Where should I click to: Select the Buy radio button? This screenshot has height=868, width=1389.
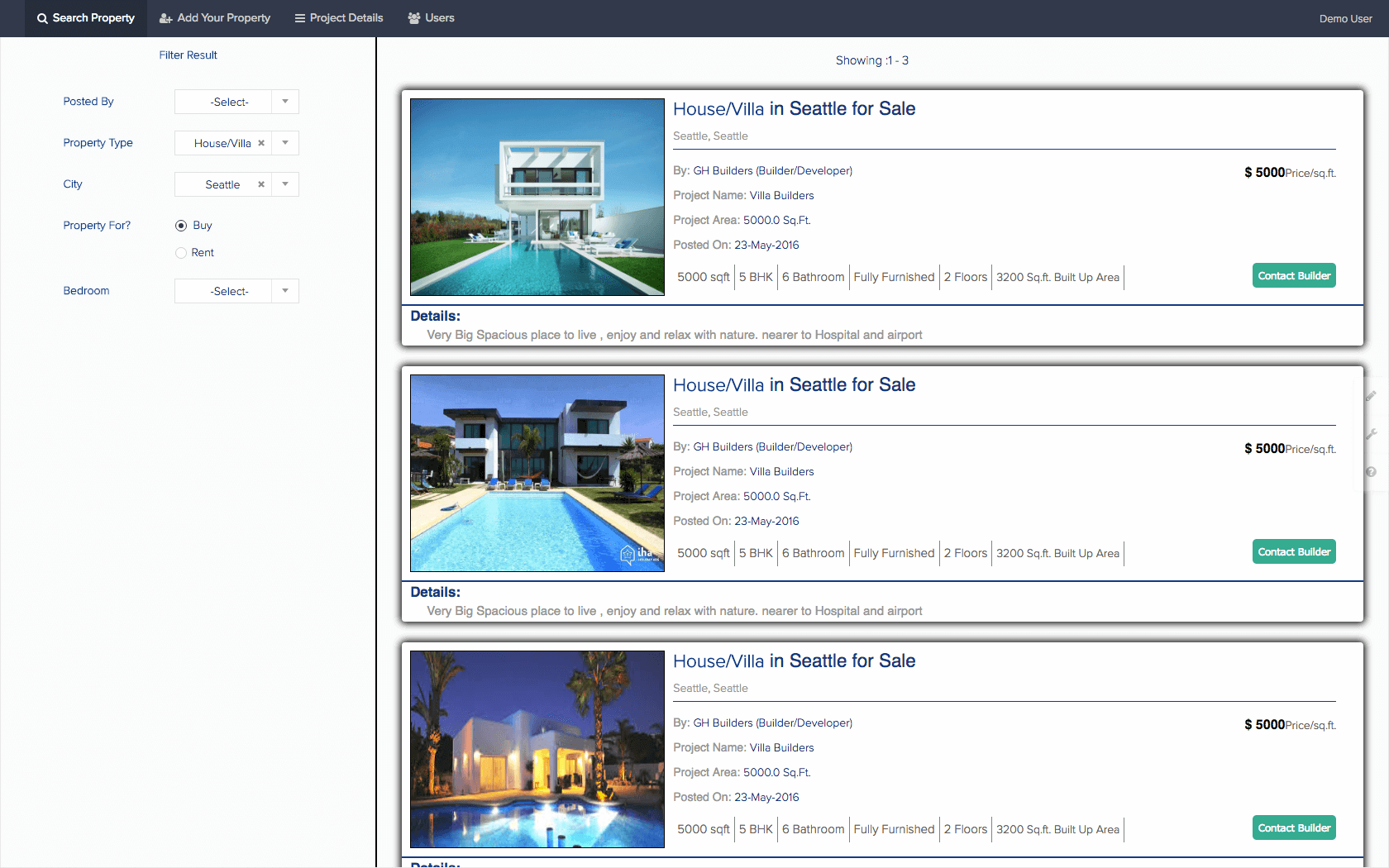point(181,226)
